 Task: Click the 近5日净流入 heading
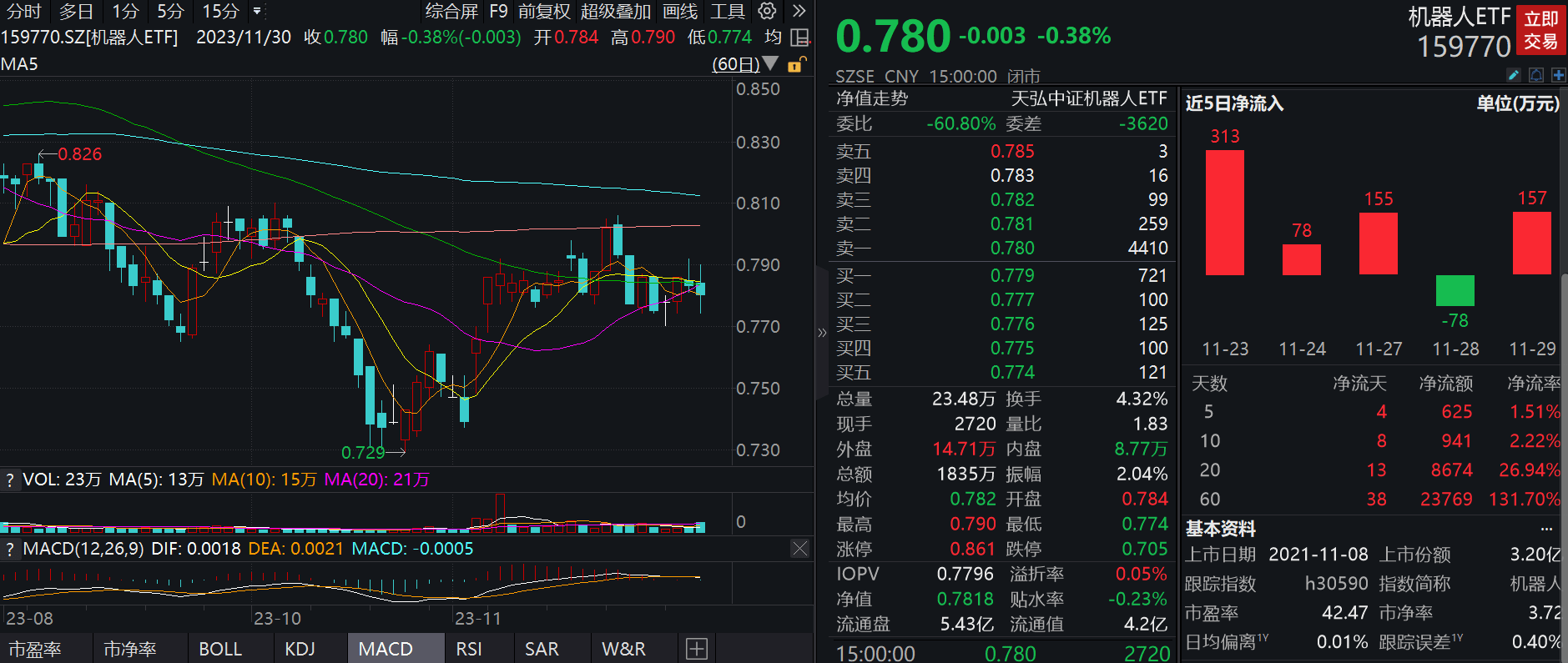coord(1234,103)
